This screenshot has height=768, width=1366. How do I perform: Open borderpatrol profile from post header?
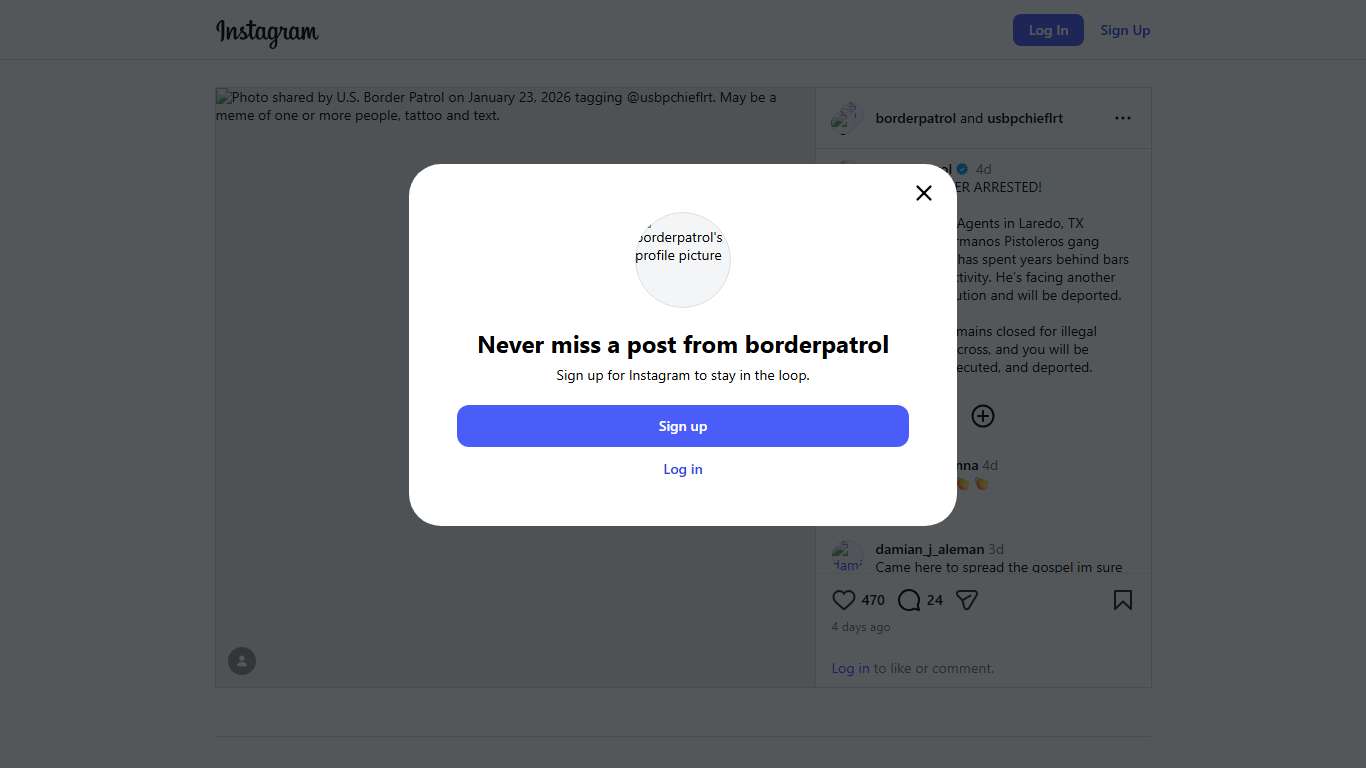pyautogui.click(x=915, y=118)
